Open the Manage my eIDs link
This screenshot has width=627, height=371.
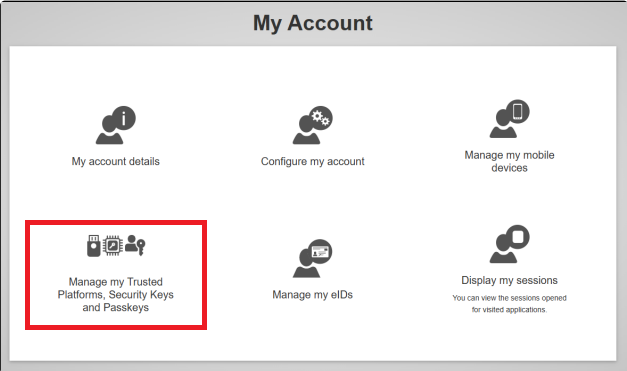tap(312, 295)
